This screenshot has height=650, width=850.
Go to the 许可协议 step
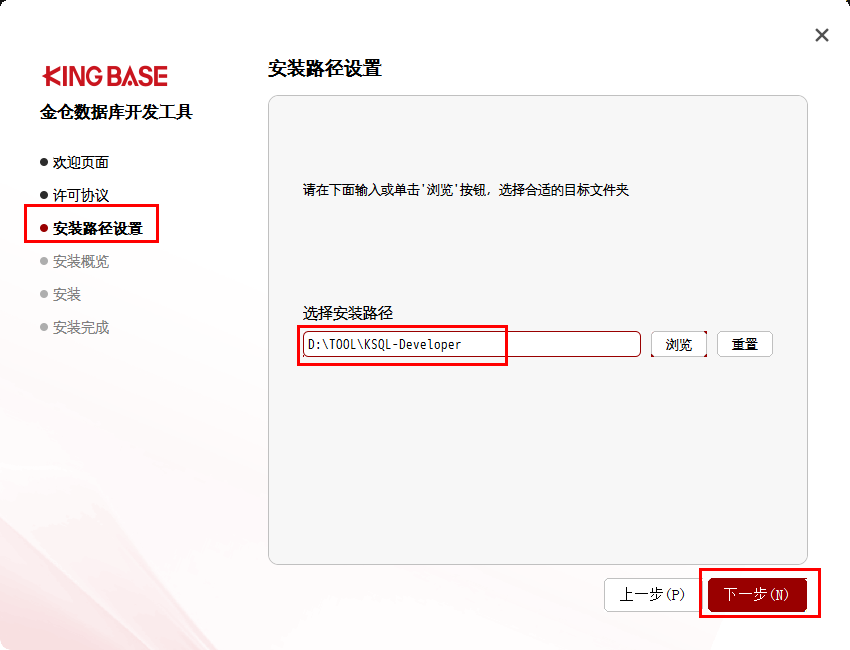coord(81,195)
